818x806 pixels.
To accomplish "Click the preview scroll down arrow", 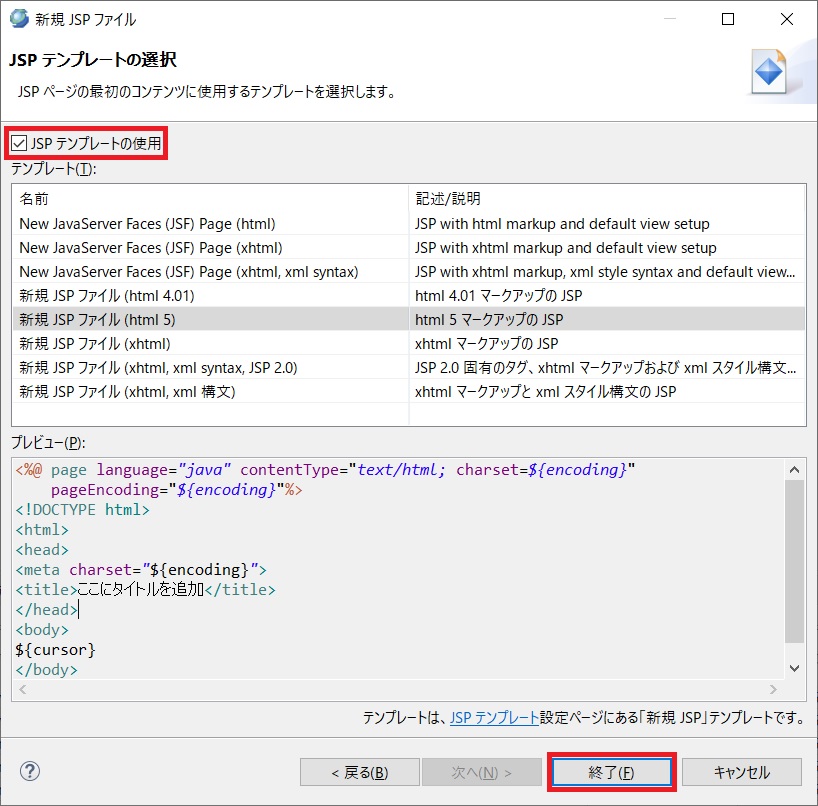I will [x=794, y=668].
